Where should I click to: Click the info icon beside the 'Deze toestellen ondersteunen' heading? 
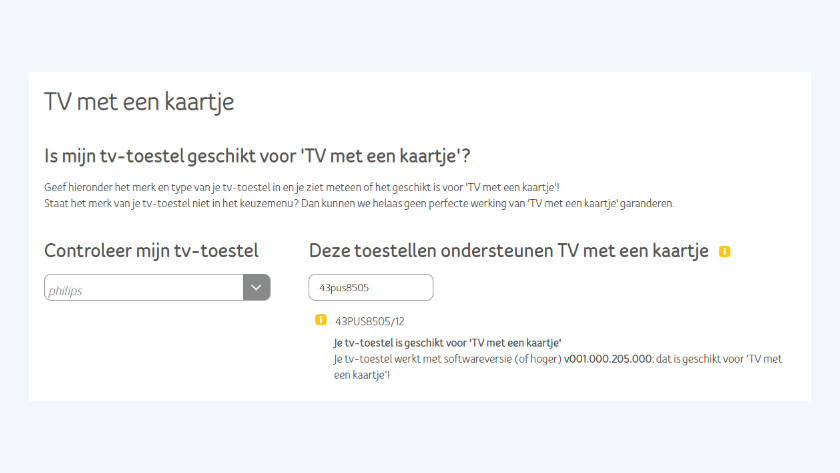(x=724, y=251)
